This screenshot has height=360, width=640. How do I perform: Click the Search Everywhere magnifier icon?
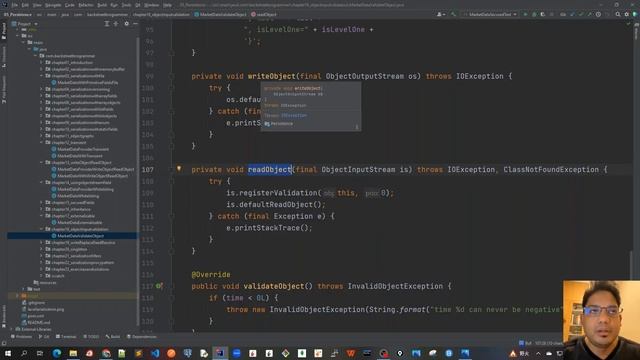[618, 14]
